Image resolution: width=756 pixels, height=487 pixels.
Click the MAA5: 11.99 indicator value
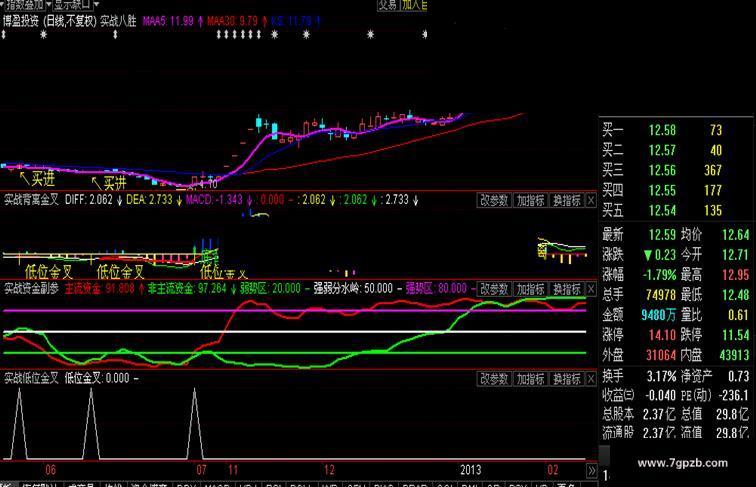(168, 21)
